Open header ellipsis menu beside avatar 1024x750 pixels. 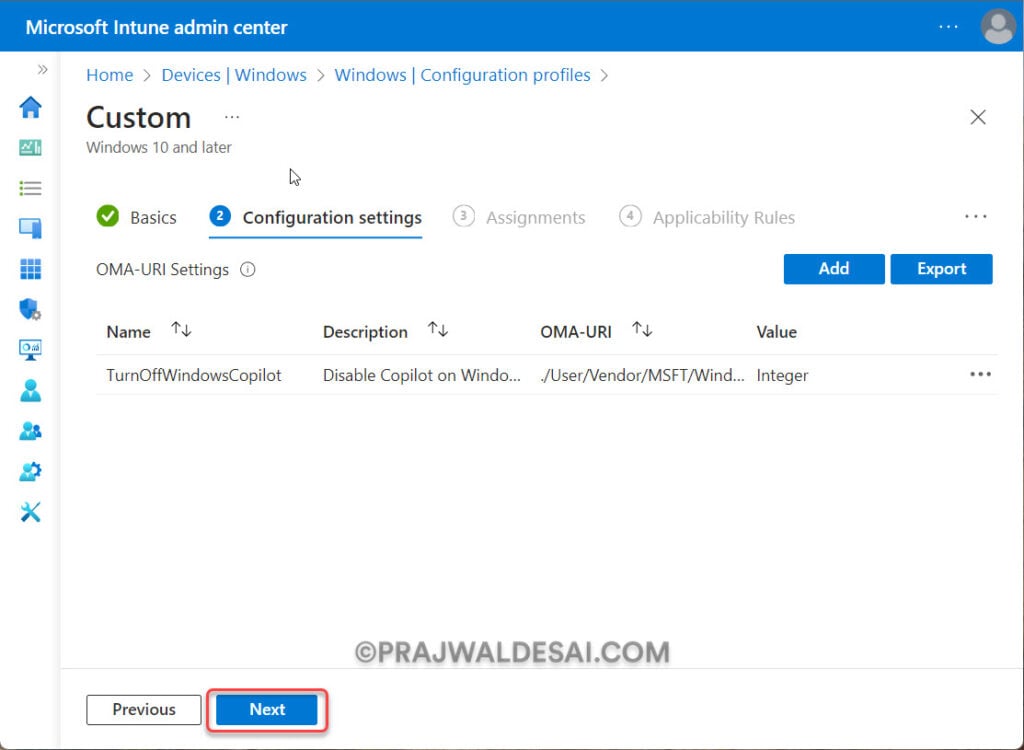pos(948,27)
